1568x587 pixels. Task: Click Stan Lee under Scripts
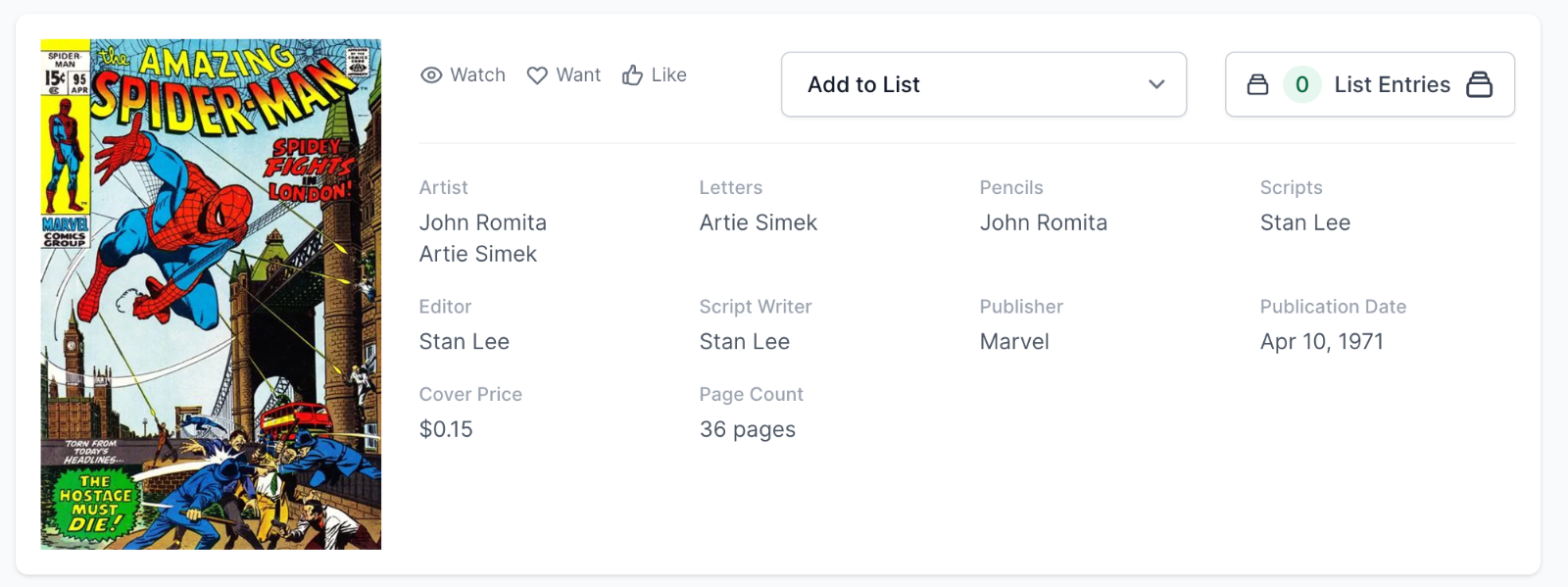click(1305, 222)
